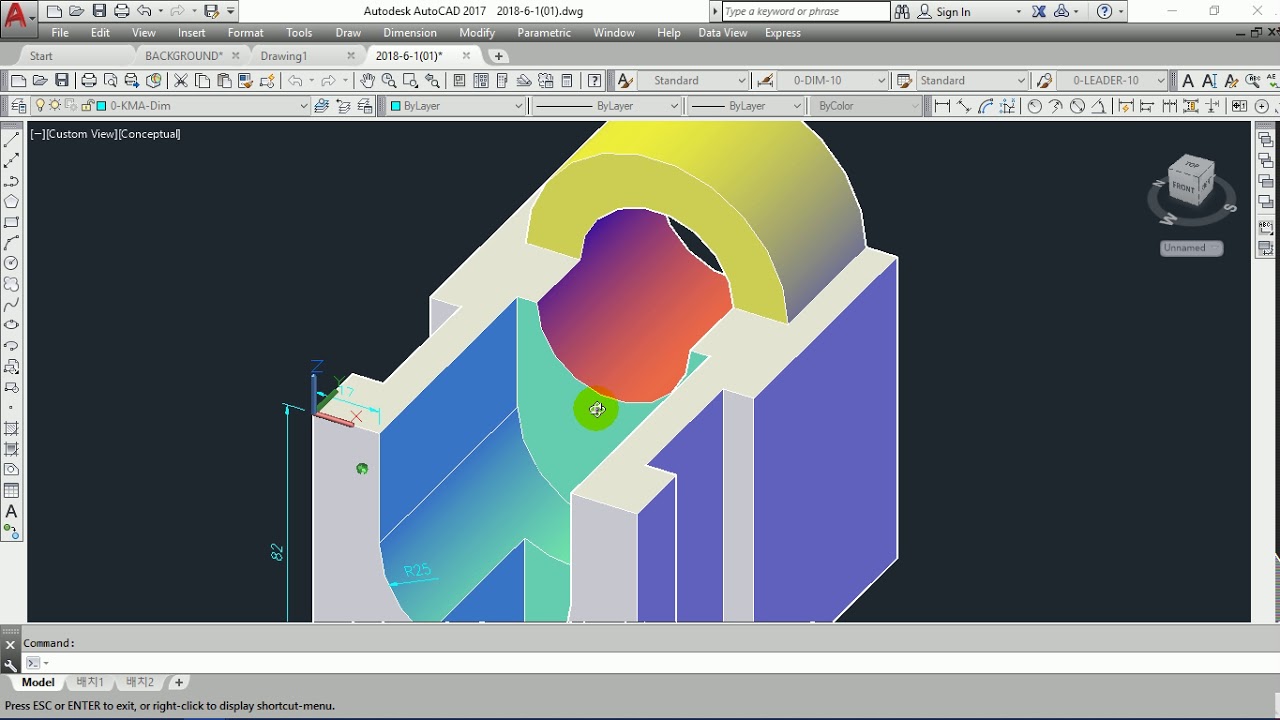Viewport: 1280px width, 720px height.
Task: Select the Radius dimension tool
Action: point(1034,105)
